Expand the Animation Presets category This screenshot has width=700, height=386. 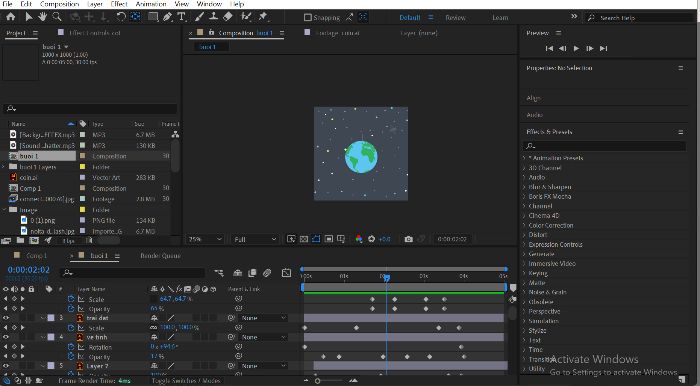pos(525,158)
